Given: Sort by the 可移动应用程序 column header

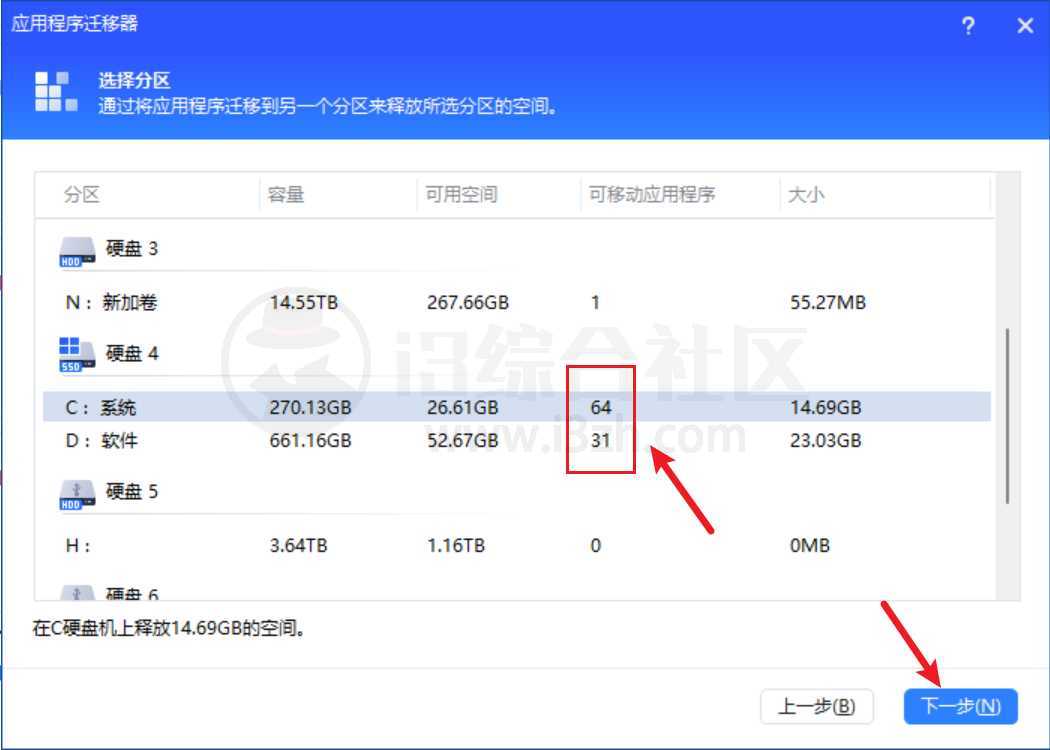Looking at the screenshot, I should pos(652,195).
